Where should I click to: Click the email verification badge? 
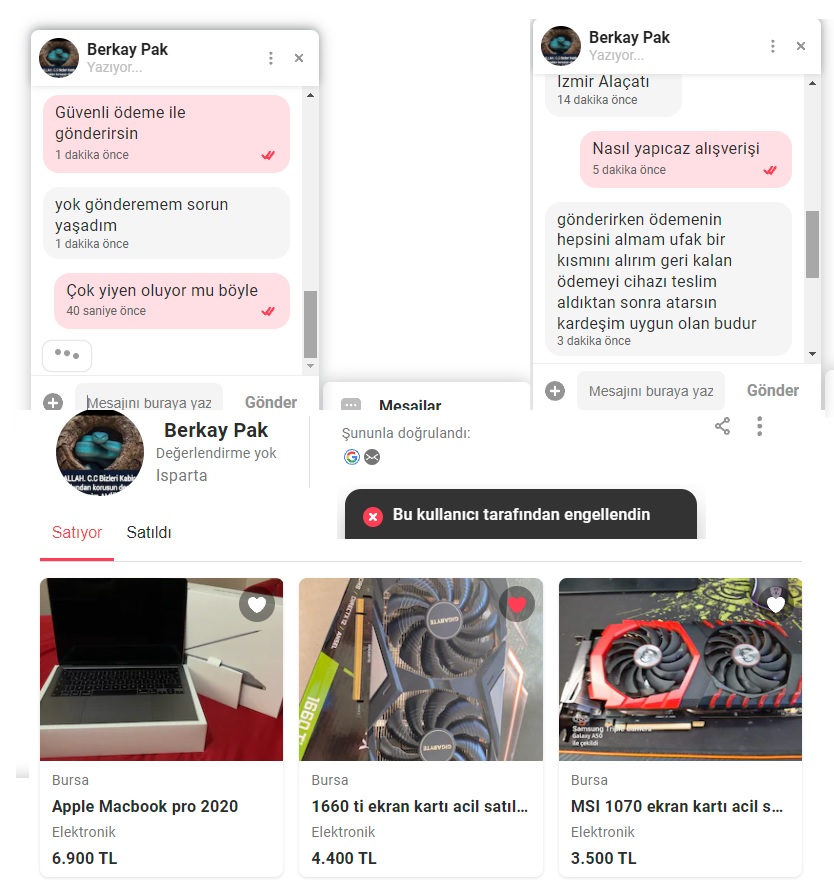tap(372, 457)
